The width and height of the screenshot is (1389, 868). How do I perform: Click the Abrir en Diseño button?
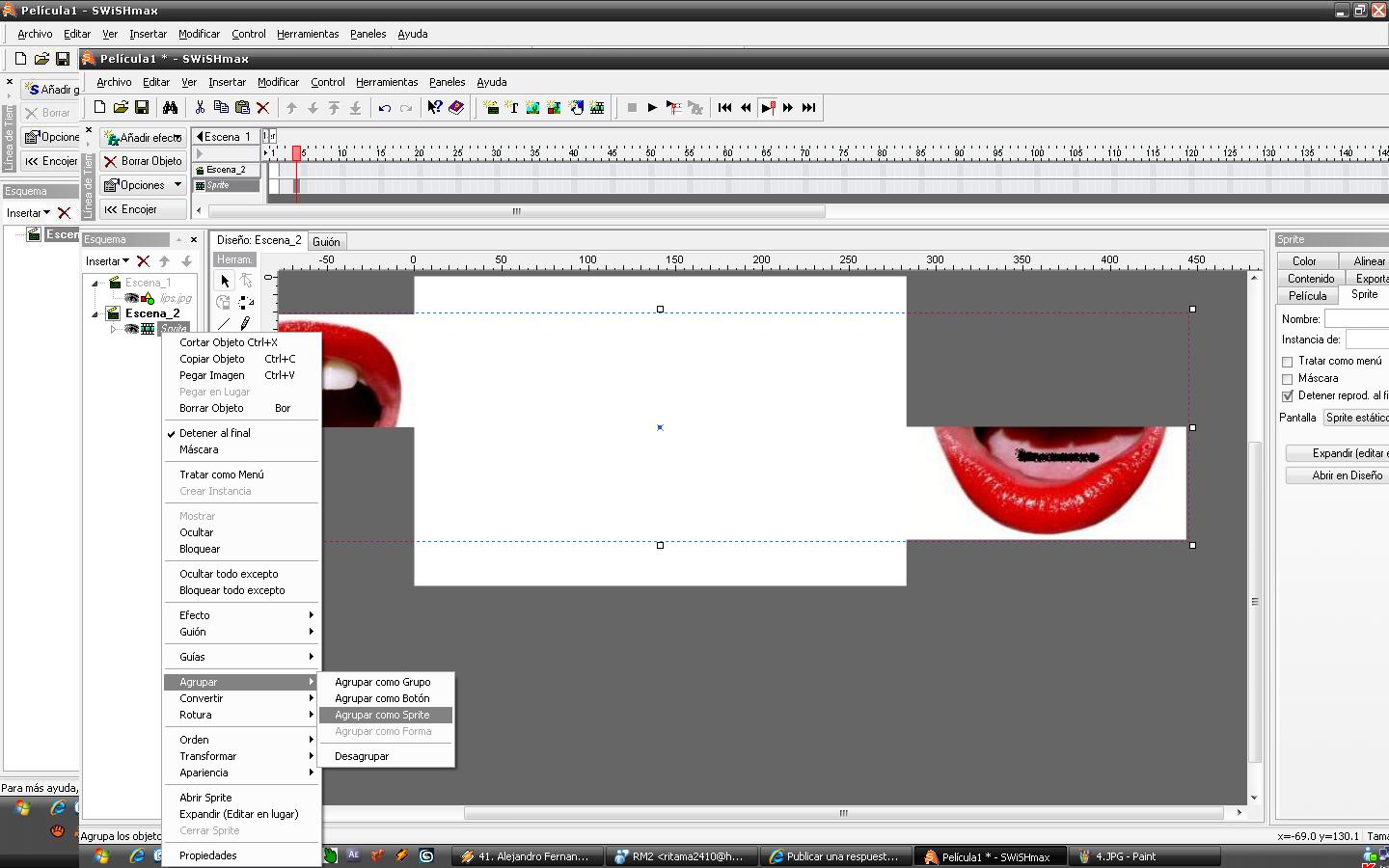point(1339,475)
